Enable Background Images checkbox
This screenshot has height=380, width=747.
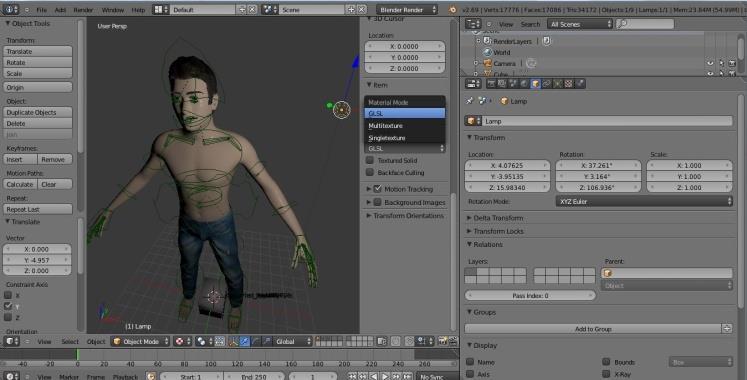click(378, 202)
